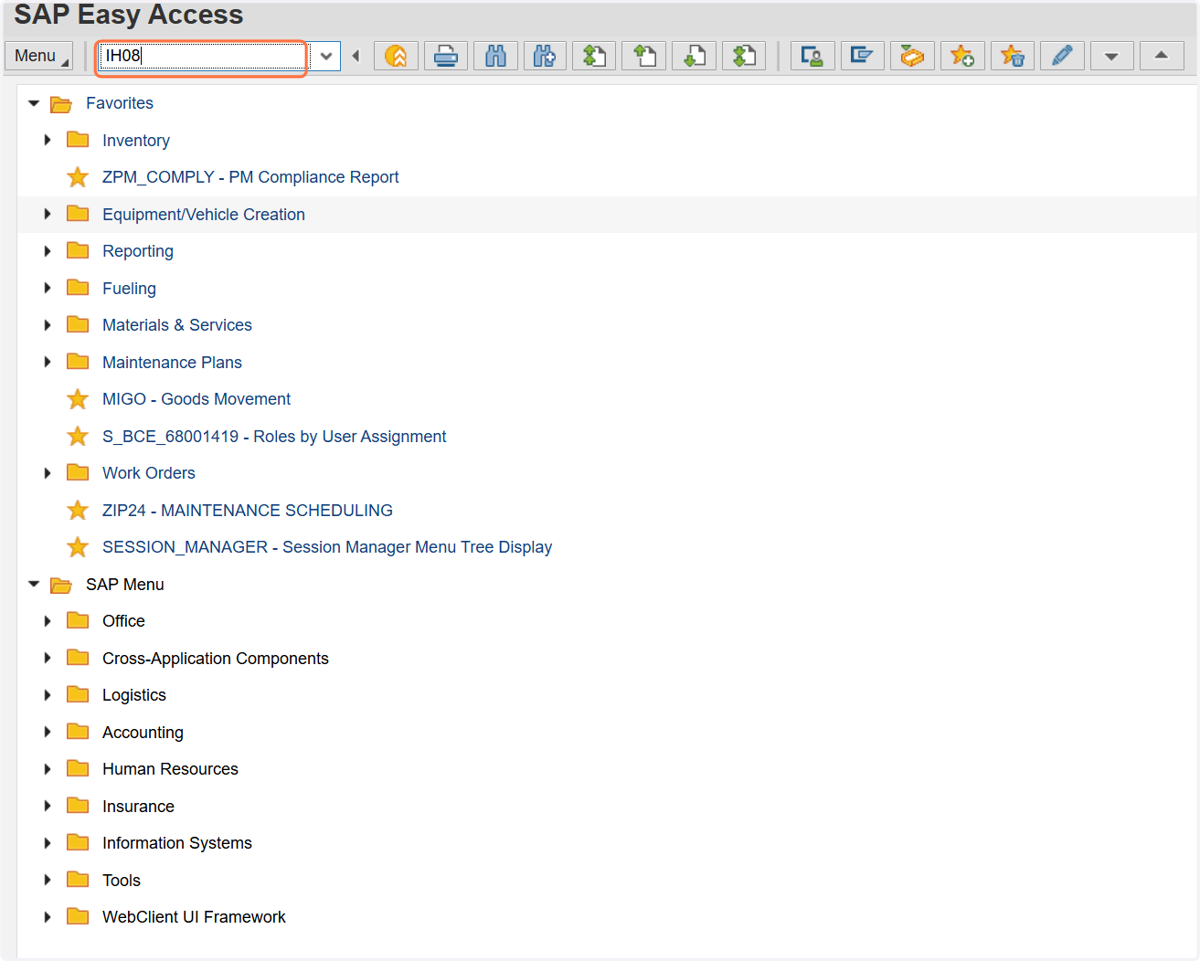Expand Materials & Services folder arrow

(x=47, y=325)
